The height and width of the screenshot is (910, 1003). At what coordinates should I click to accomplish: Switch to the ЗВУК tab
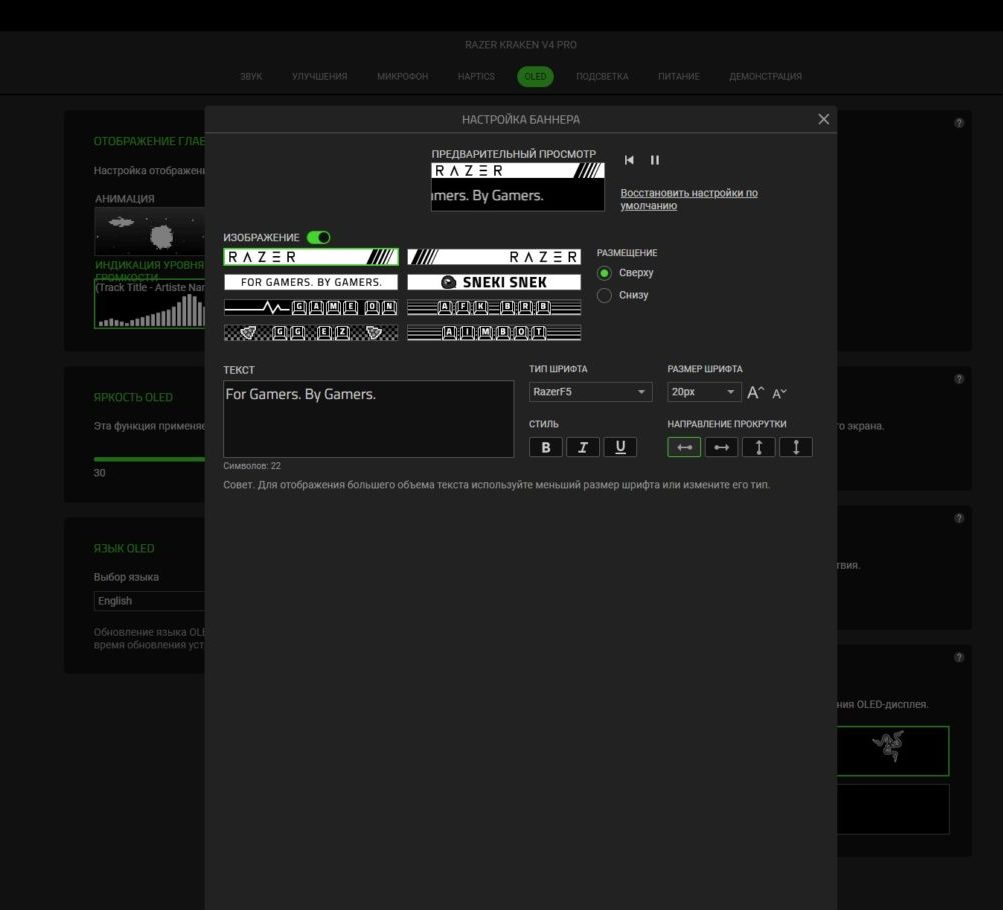point(251,76)
